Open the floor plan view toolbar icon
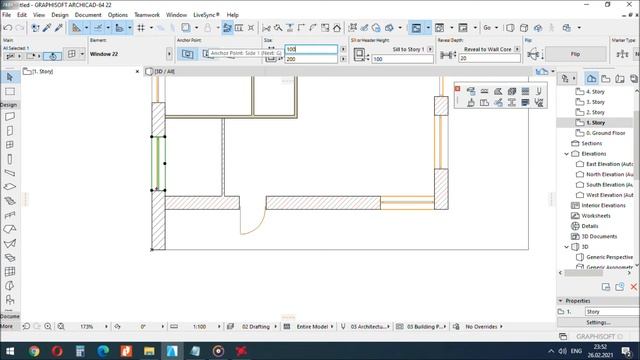 [x=416, y=28]
